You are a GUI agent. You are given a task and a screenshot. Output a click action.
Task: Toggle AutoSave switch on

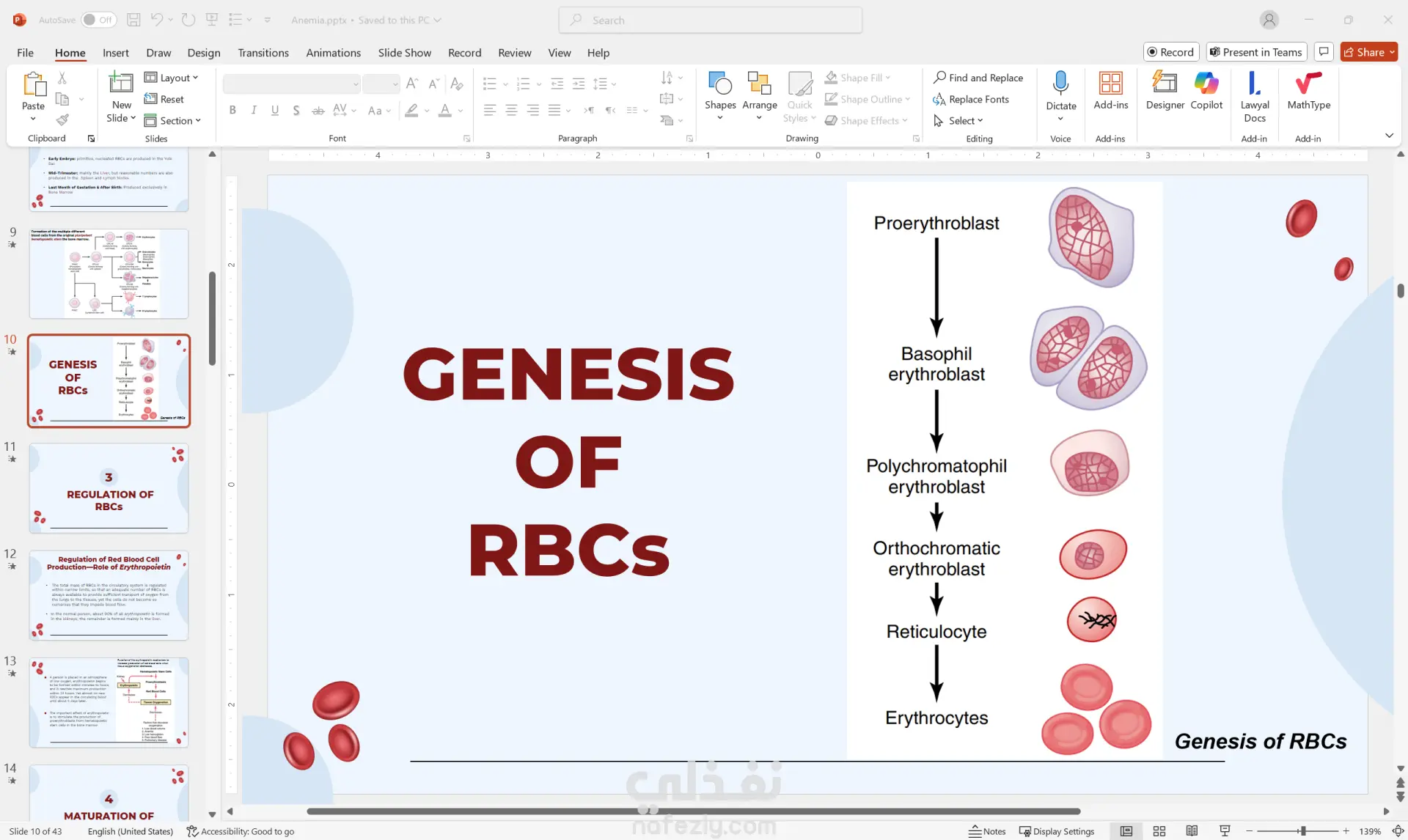98,20
